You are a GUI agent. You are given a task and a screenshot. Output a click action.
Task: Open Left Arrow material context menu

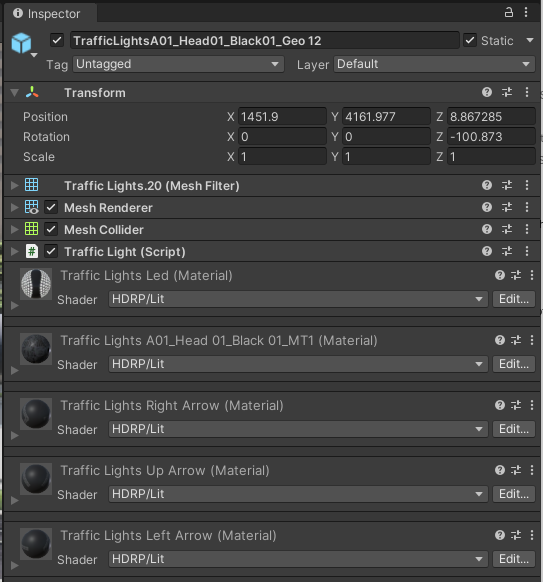pos(532,535)
